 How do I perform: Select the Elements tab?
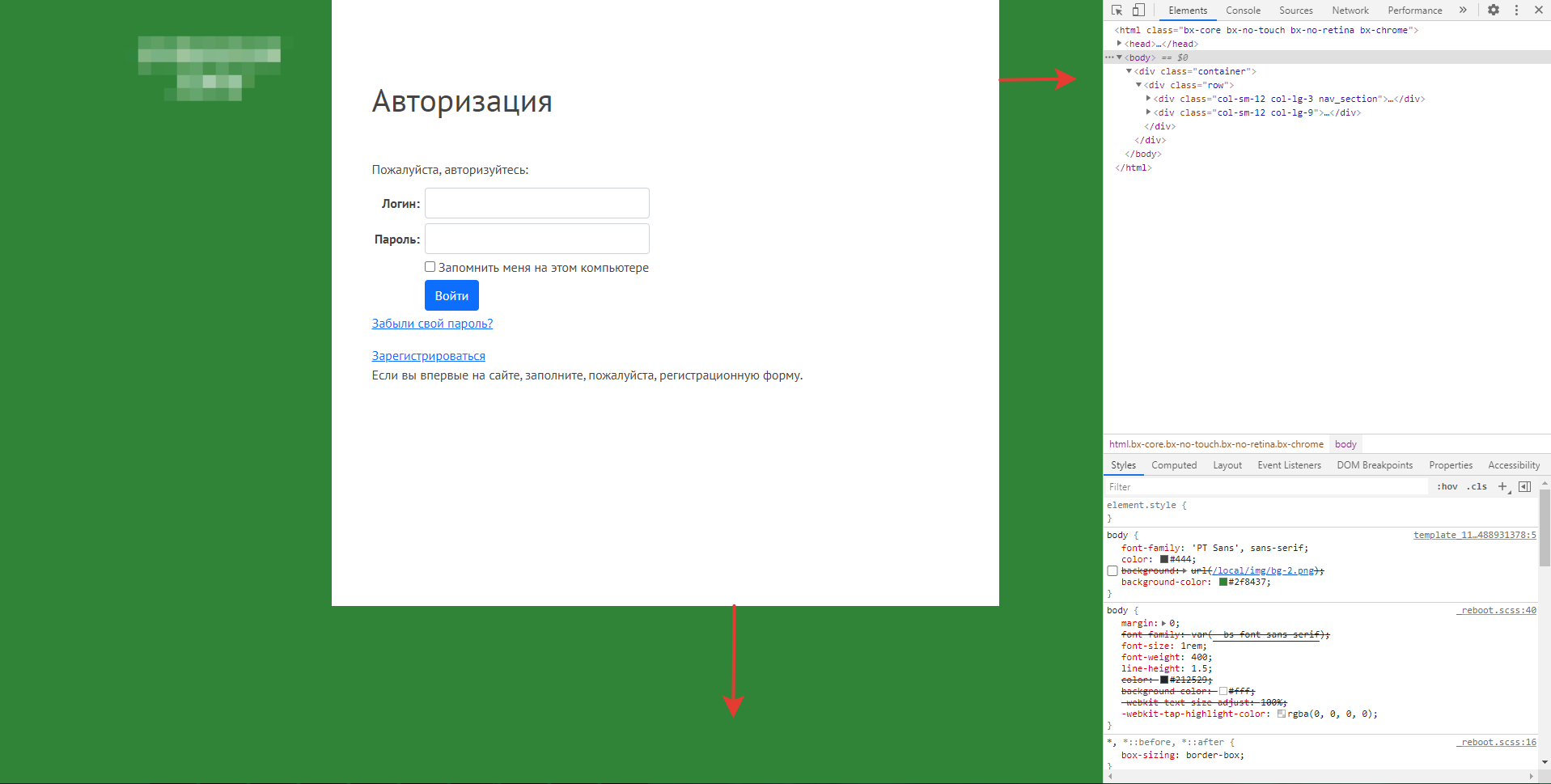[1188, 11]
